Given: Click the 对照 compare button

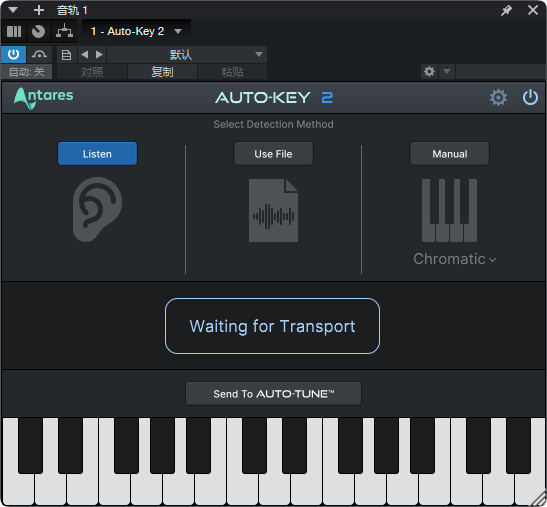Looking at the screenshot, I should (x=92, y=72).
